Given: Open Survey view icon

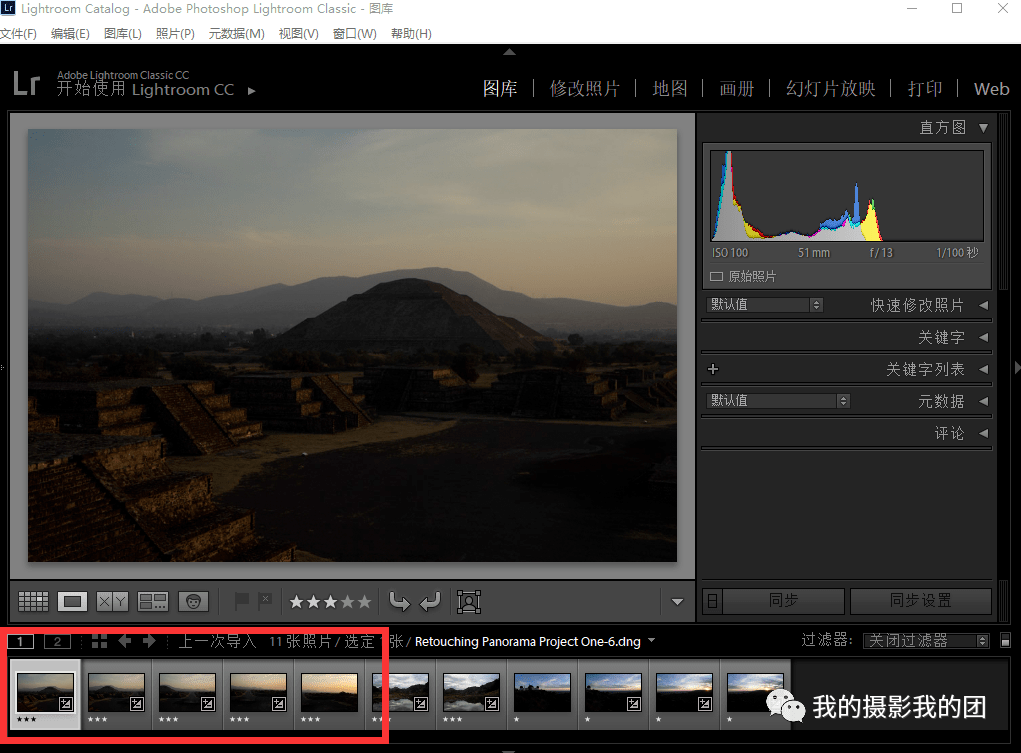Looking at the screenshot, I should pos(153,601).
